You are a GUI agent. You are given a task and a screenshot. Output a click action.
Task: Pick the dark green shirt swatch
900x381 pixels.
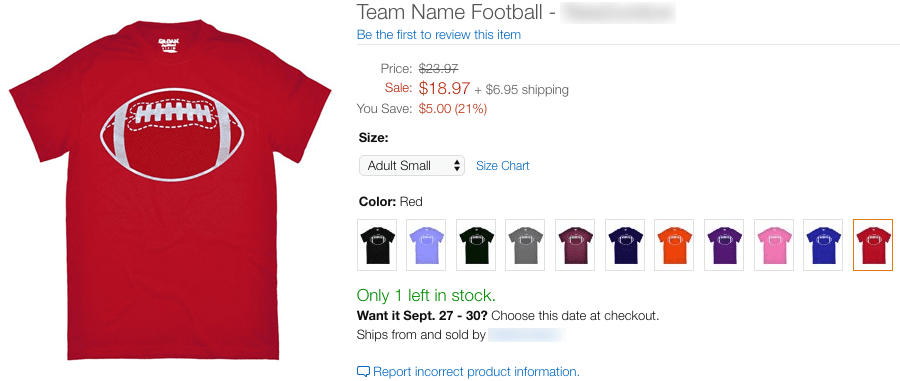pyautogui.click(x=476, y=245)
